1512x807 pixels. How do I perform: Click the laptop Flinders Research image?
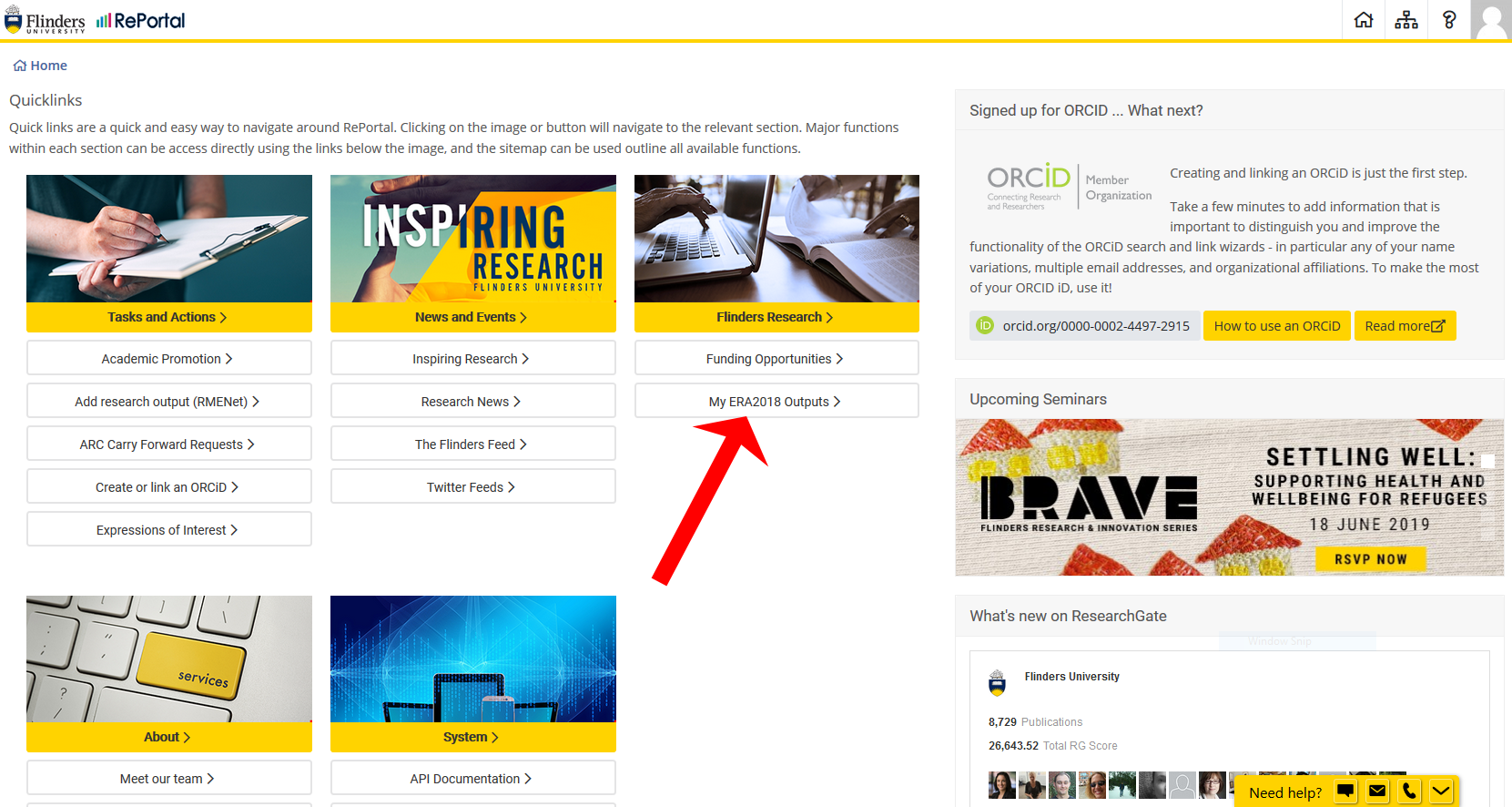tap(776, 239)
